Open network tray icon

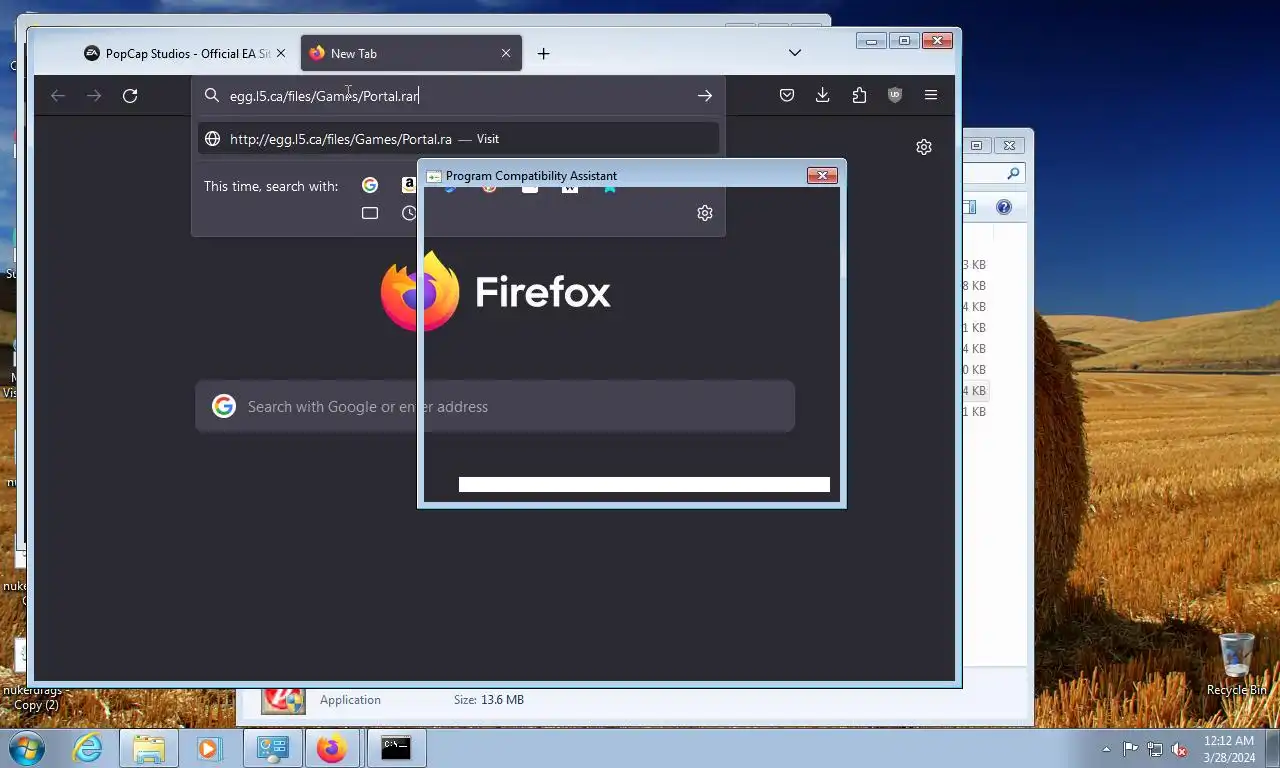click(1155, 748)
